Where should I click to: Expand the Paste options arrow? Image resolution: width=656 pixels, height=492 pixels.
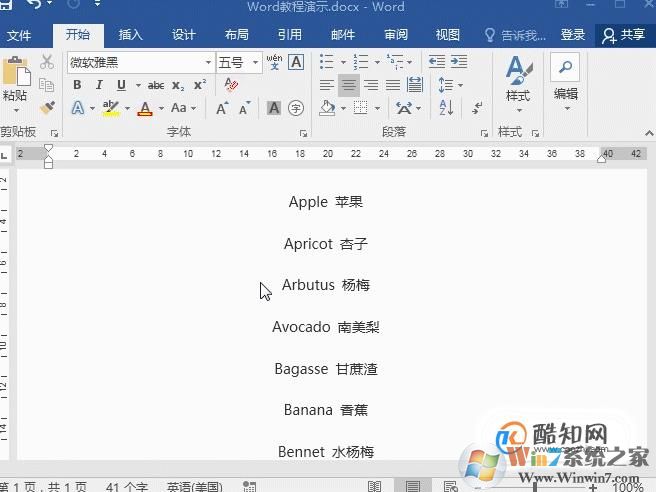16,110
